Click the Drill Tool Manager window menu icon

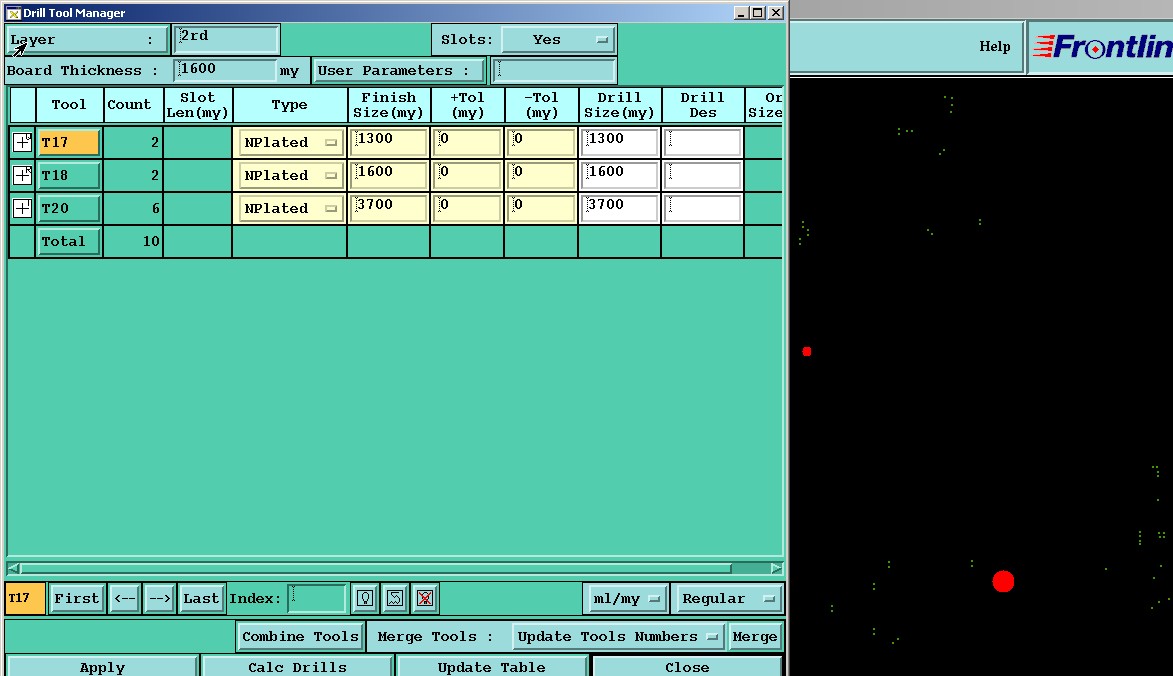tap(13, 13)
